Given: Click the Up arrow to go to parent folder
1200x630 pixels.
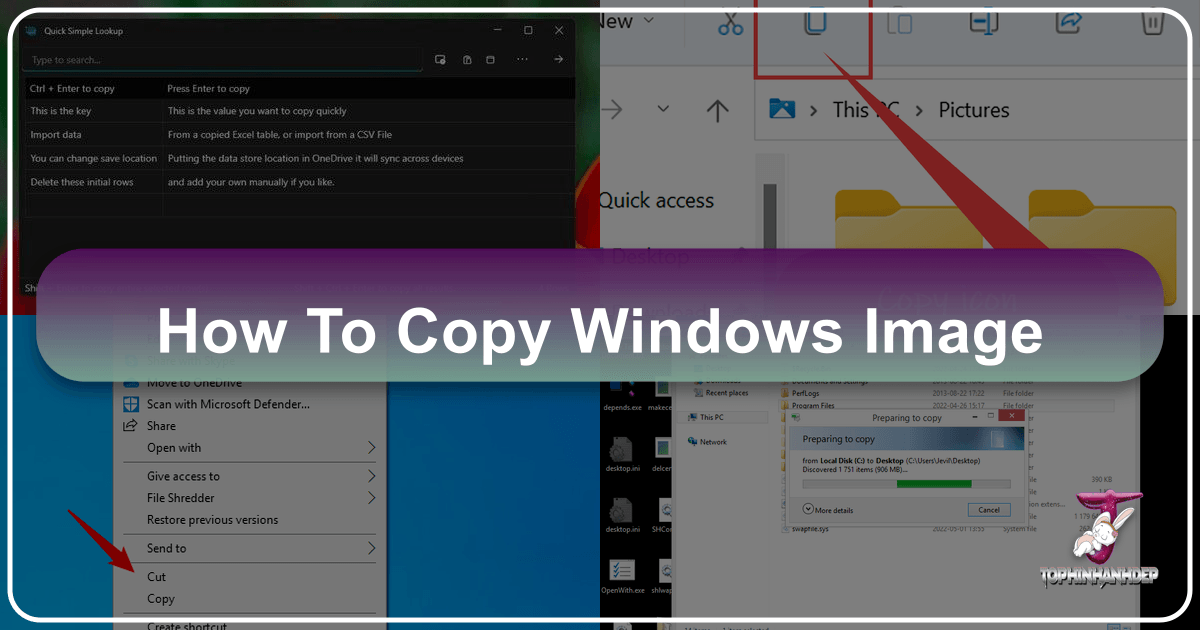Looking at the screenshot, I should (x=718, y=110).
